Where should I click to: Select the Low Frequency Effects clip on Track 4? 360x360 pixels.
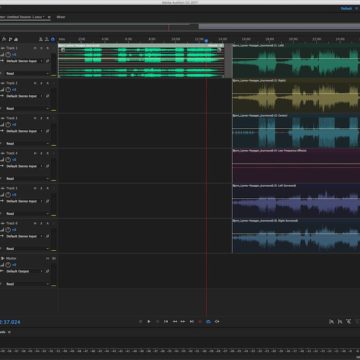296,166
